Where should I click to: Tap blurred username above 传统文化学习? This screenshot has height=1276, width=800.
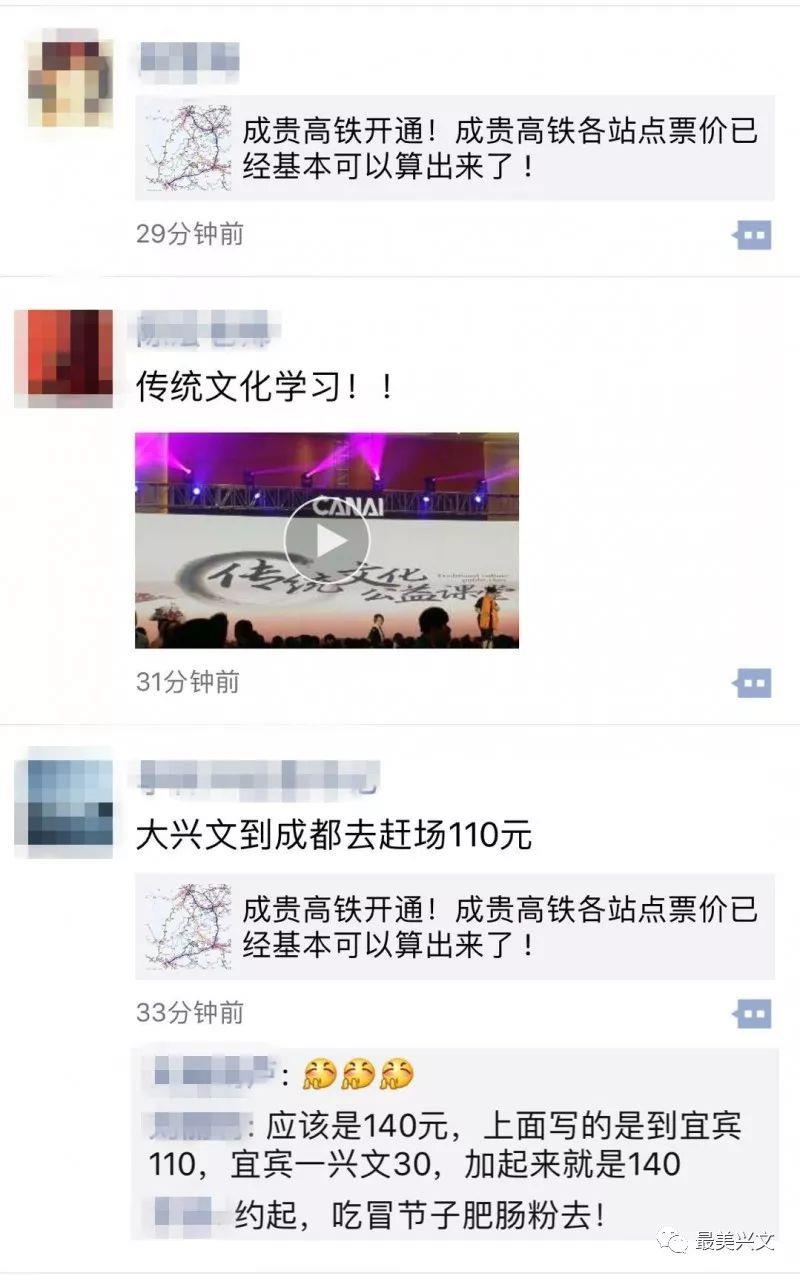pyautogui.click(x=205, y=330)
